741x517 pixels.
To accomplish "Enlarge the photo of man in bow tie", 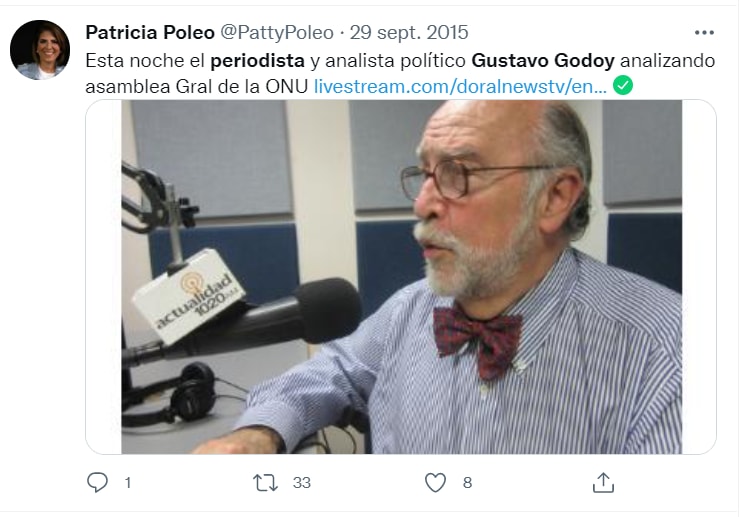I will click(401, 277).
